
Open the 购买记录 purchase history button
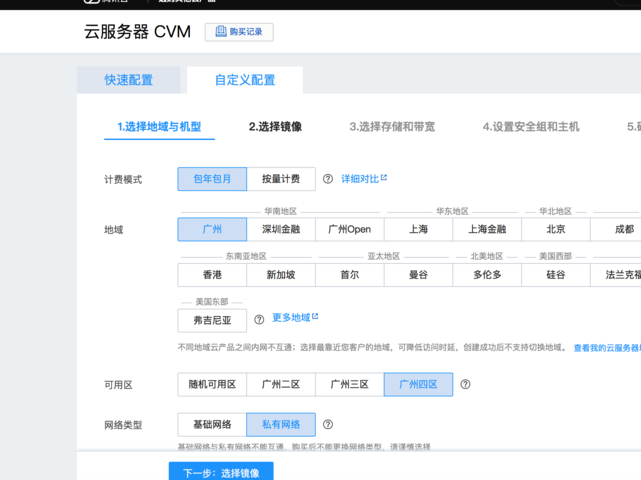(x=239, y=32)
